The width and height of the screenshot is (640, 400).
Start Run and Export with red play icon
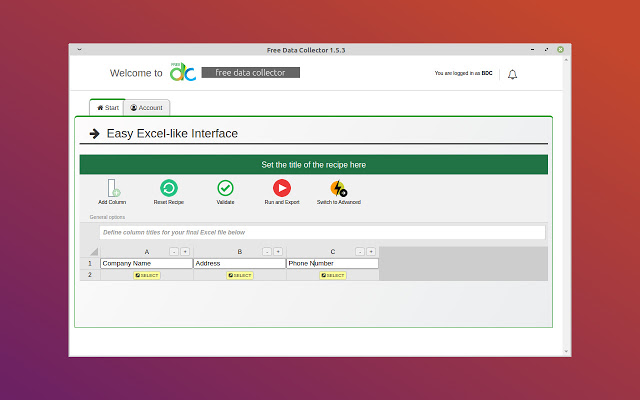(282, 188)
